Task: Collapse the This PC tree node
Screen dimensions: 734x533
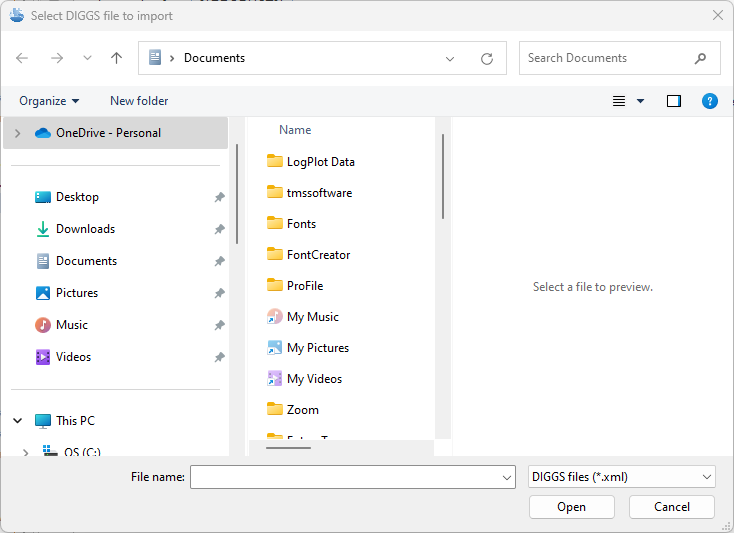Action: [x=17, y=421]
